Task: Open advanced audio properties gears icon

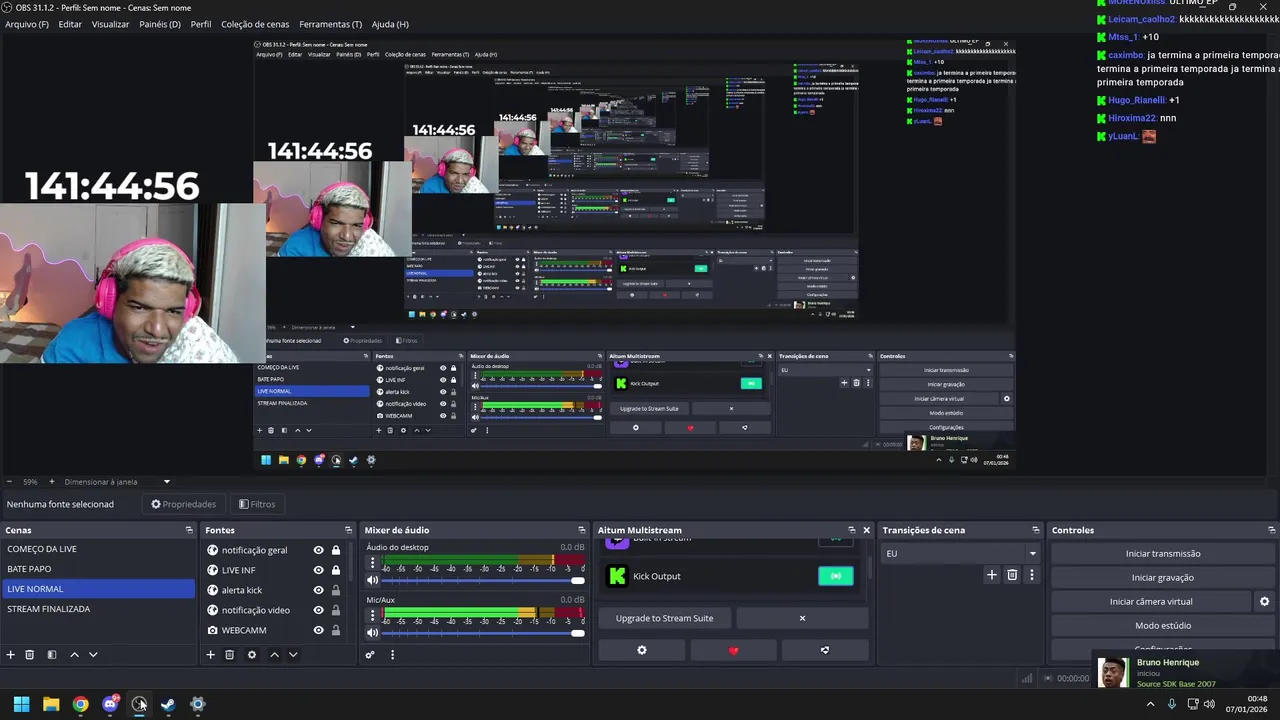Action: click(370, 655)
